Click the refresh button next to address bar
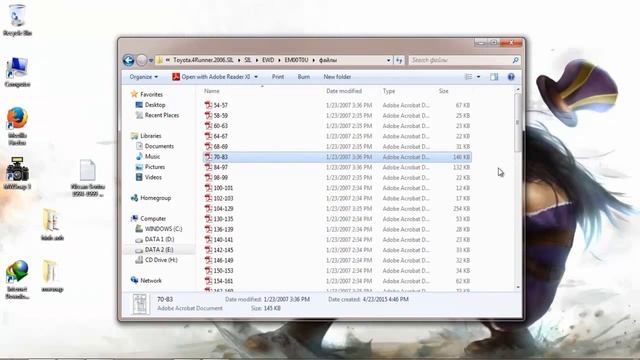 [x=399, y=60]
